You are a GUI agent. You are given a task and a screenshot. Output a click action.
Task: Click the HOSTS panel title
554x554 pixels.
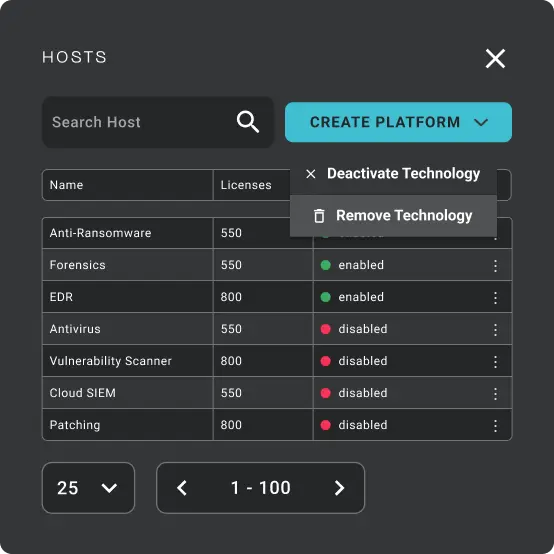[x=74, y=57]
